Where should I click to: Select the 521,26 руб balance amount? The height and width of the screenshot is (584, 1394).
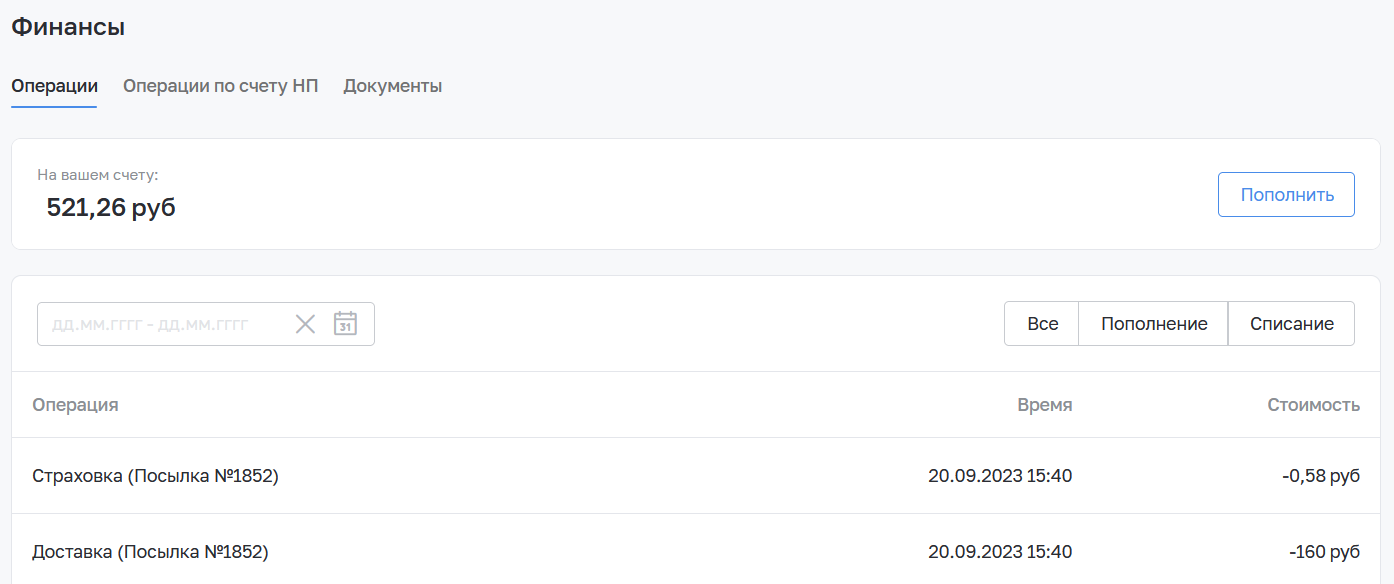coord(111,208)
